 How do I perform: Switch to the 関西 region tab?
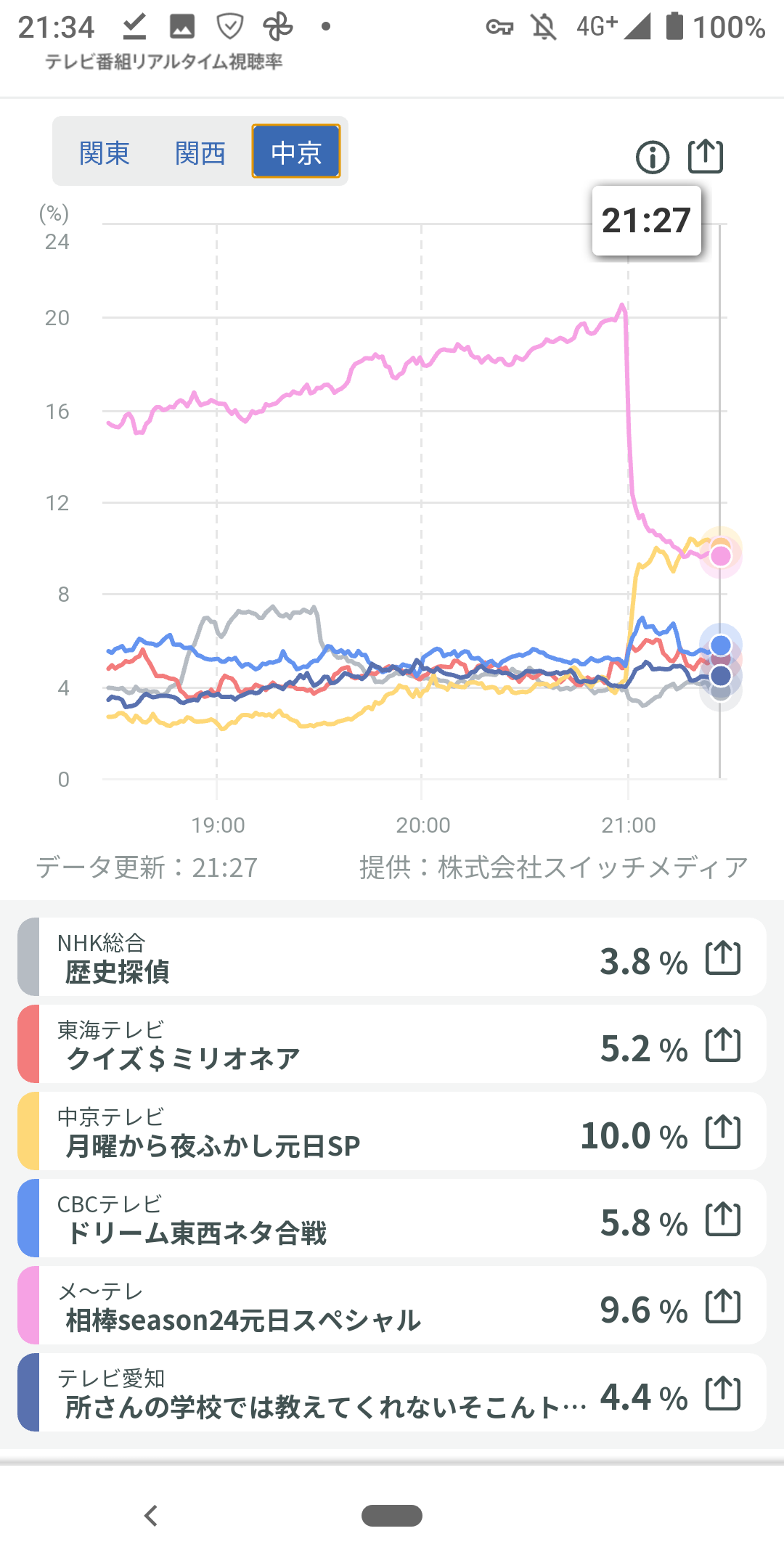pos(200,152)
